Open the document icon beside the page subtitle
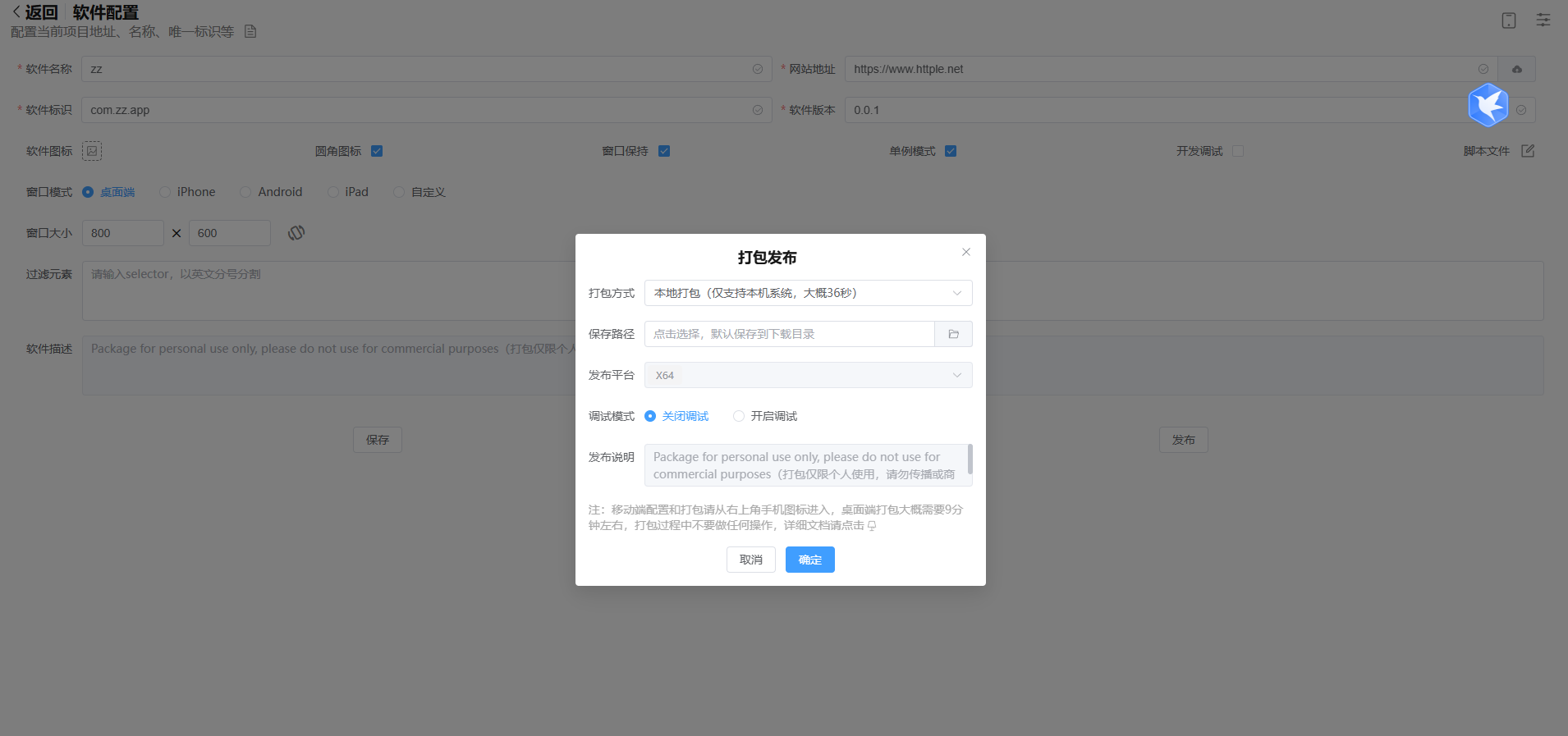This screenshot has height=736, width=1568. (250, 31)
